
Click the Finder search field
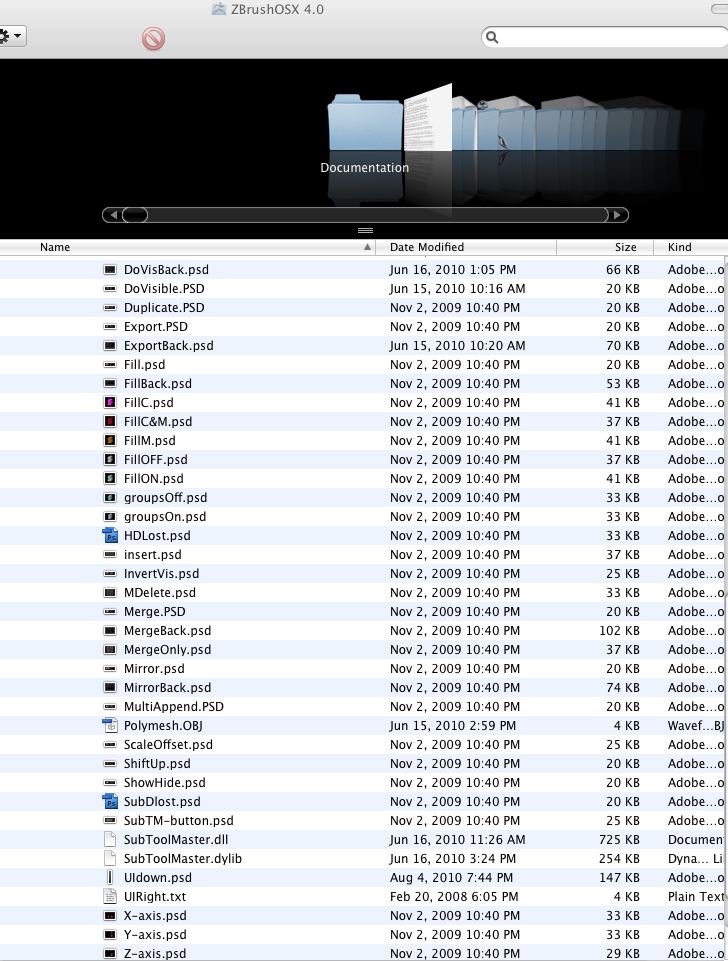point(605,37)
